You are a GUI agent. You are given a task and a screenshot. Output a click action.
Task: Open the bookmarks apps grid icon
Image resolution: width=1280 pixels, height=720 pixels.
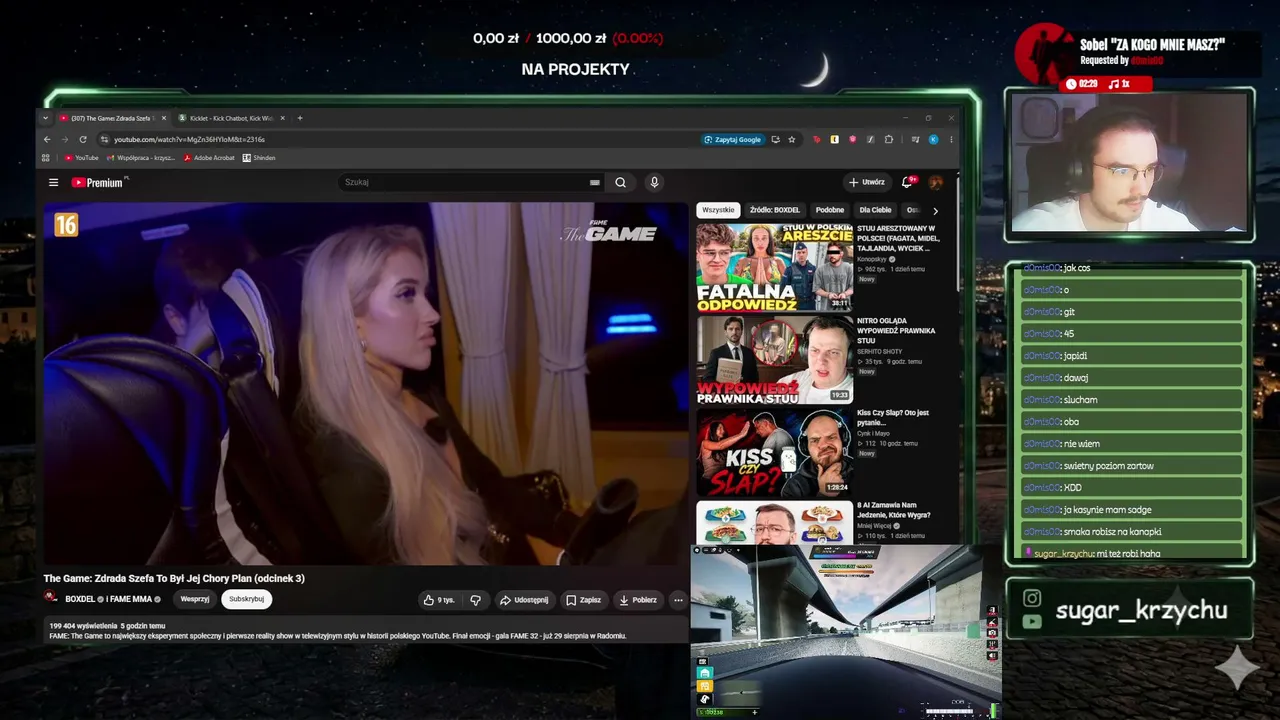click(46, 158)
